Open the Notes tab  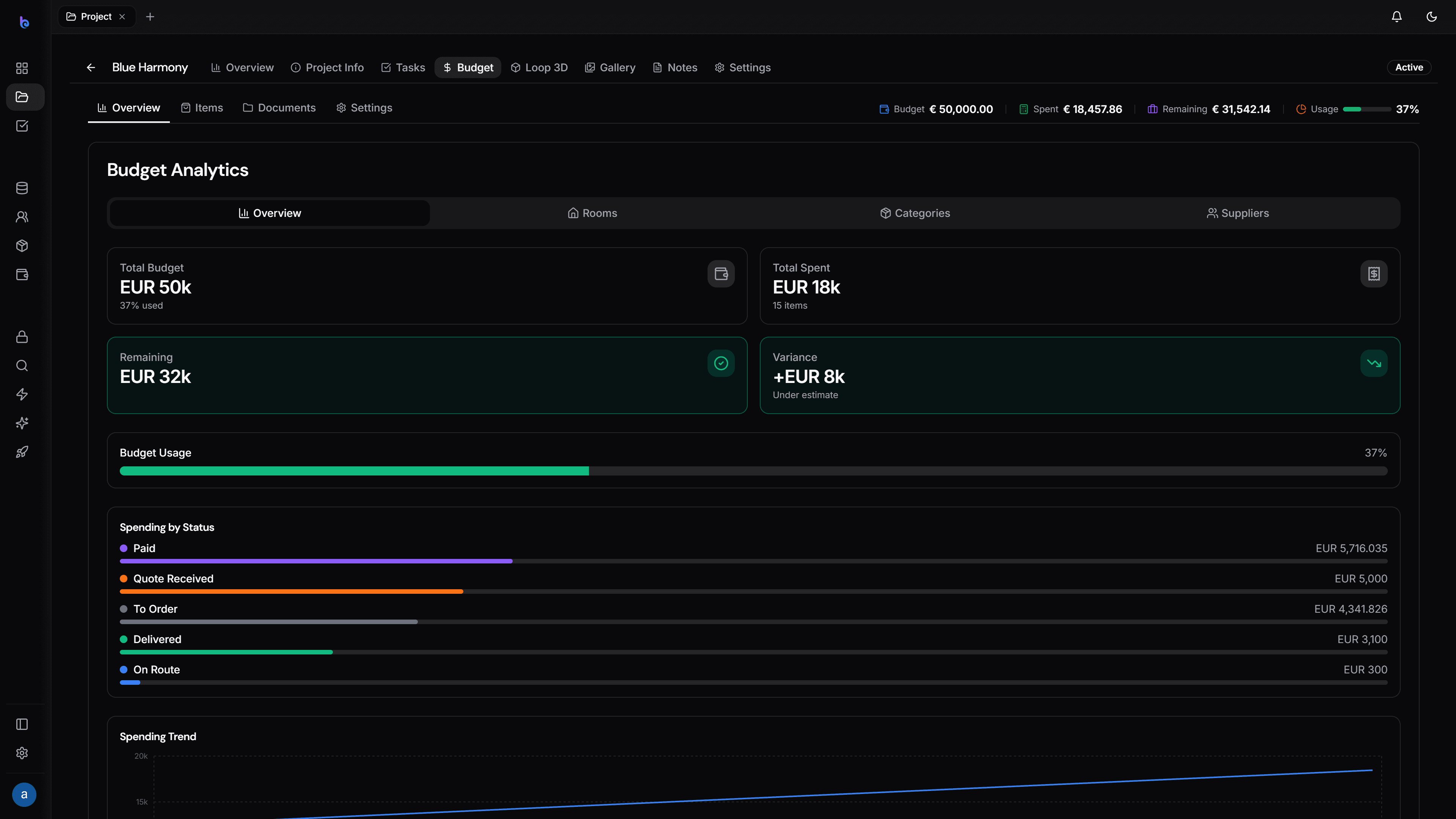tap(675, 68)
